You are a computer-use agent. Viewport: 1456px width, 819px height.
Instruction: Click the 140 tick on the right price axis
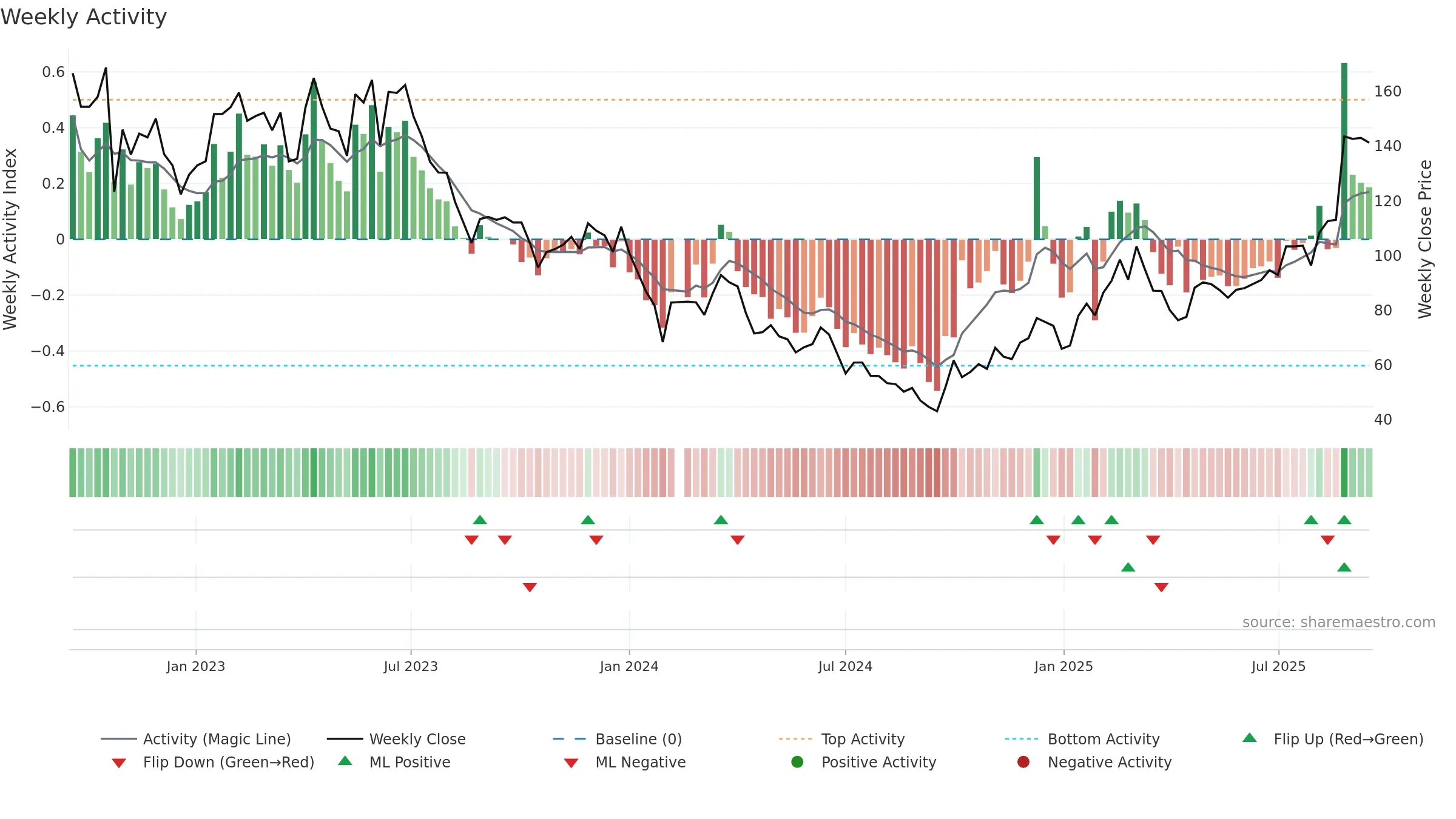pos(1388,146)
